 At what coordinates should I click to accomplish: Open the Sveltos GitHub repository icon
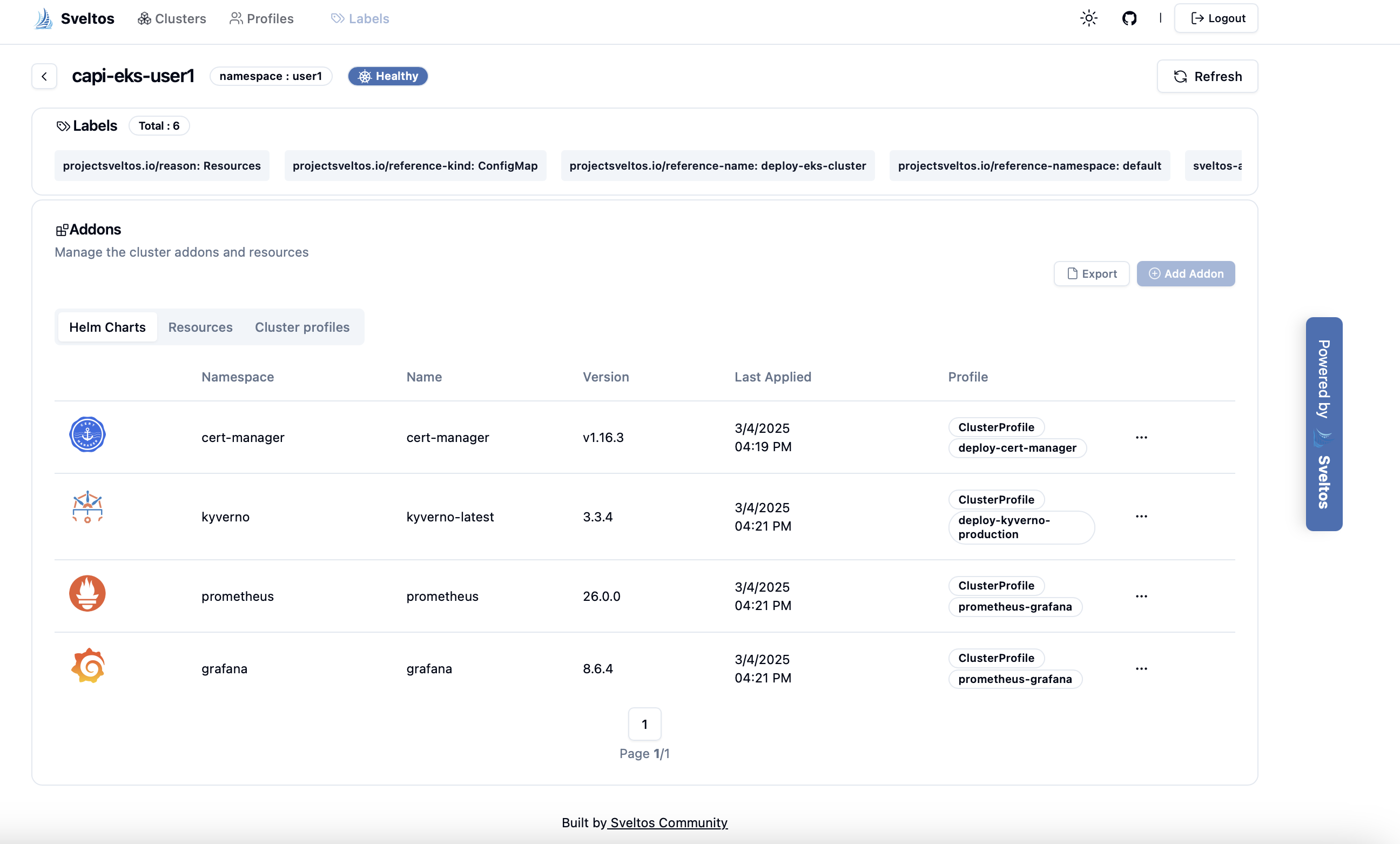1129,18
